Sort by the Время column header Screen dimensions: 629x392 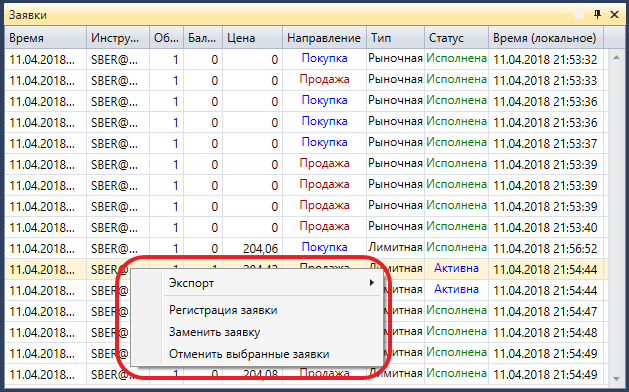(x=45, y=38)
